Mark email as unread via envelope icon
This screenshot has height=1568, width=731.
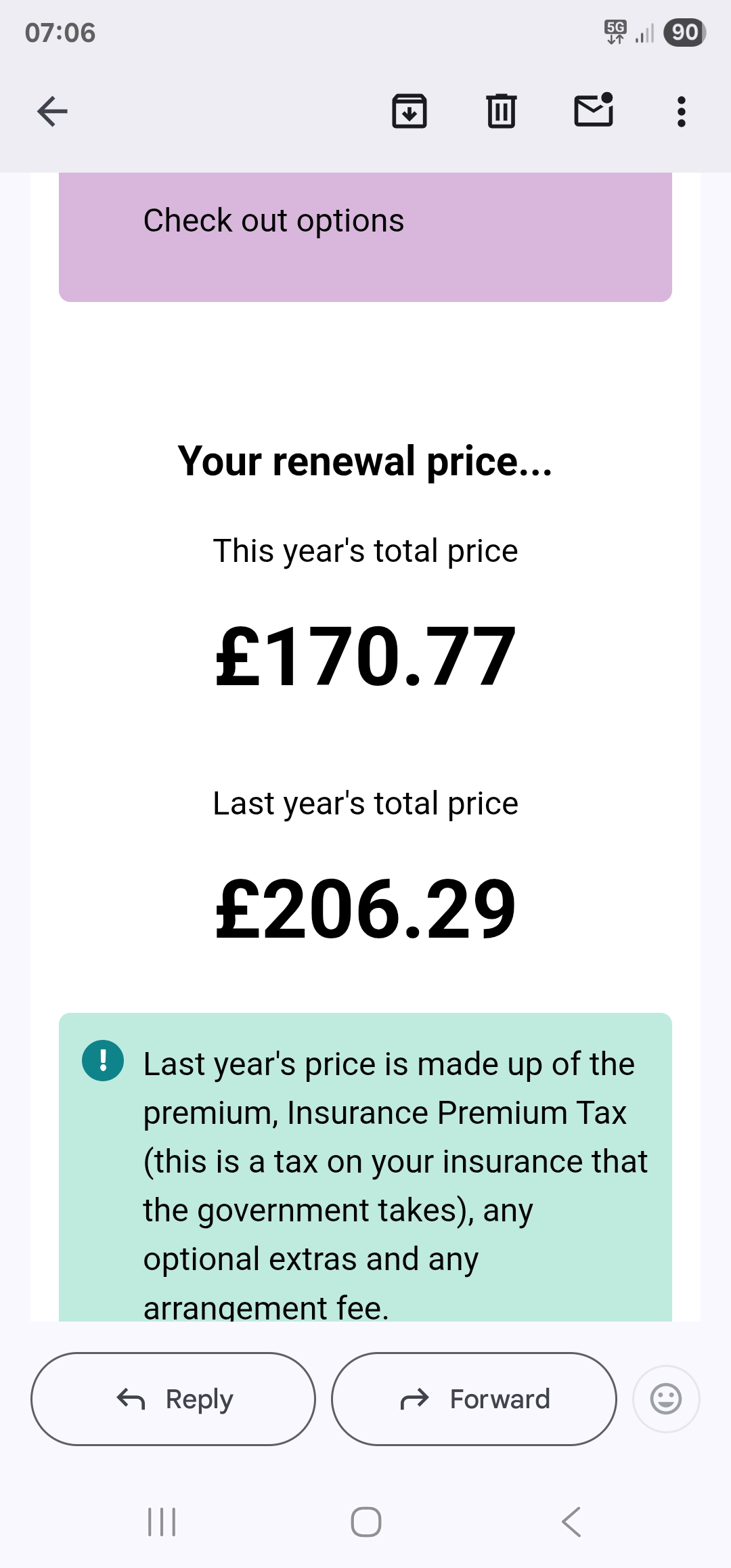click(594, 110)
